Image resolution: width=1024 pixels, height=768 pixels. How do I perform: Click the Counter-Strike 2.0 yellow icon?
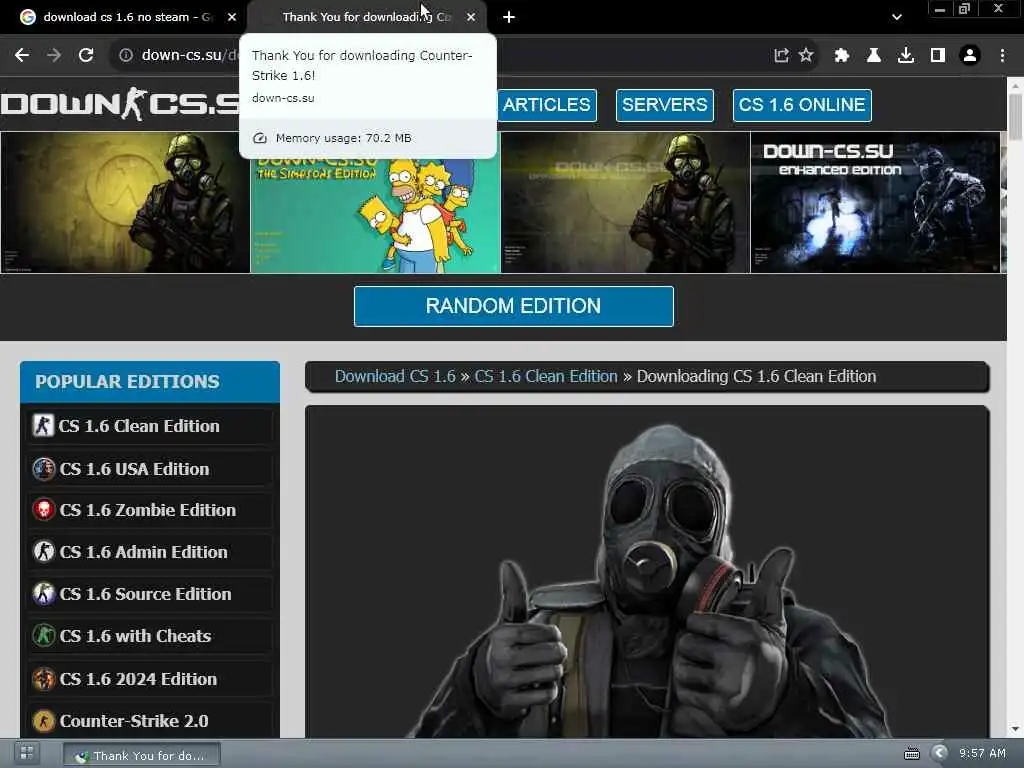pyautogui.click(x=44, y=721)
